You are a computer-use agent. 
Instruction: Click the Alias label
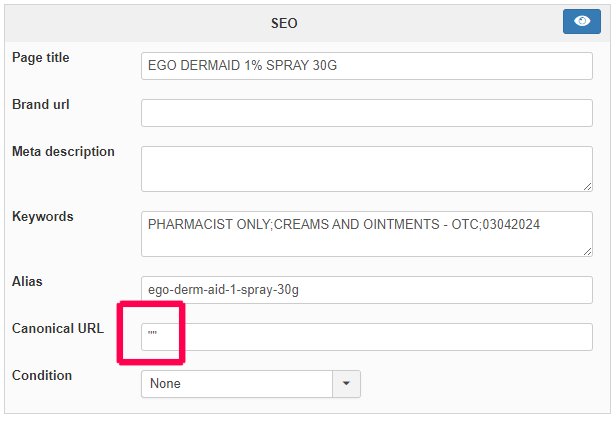27,282
